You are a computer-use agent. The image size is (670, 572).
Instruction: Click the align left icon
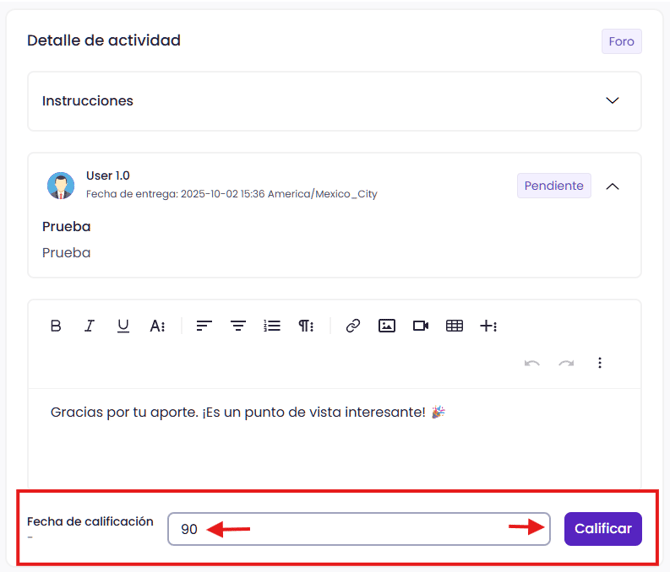click(204, 326)
